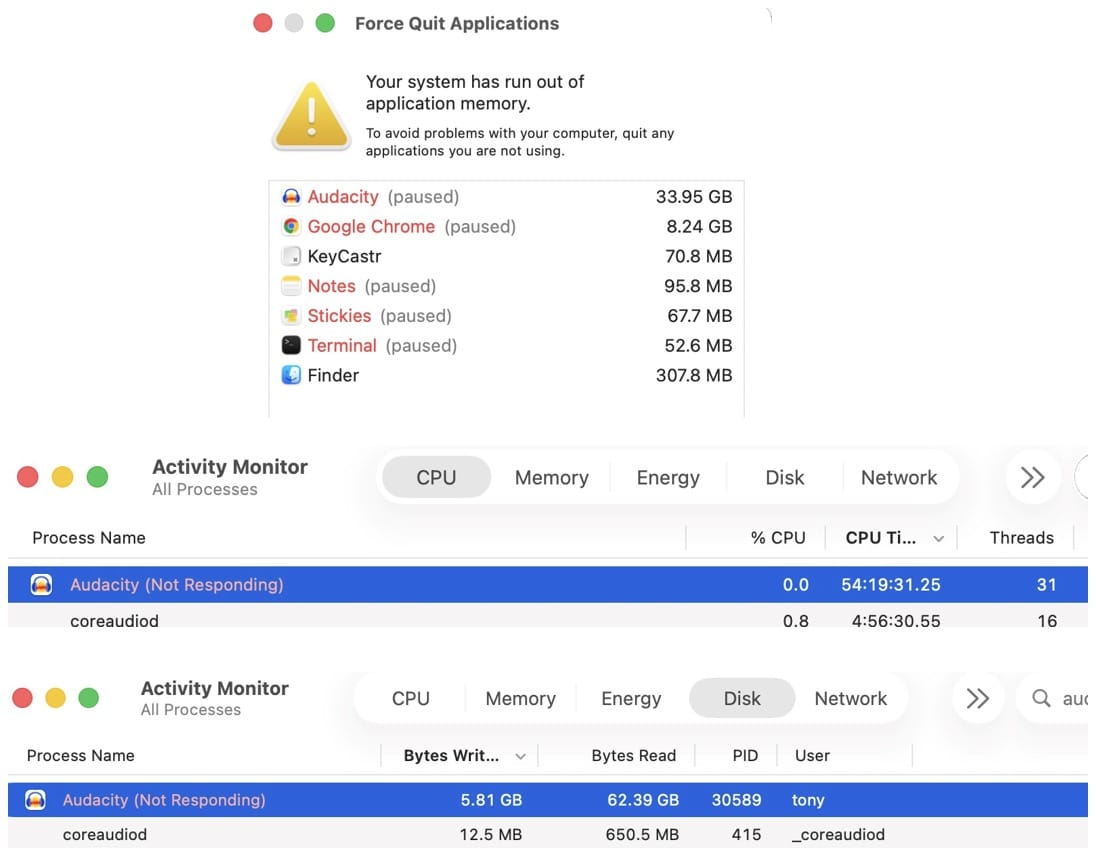This screenshot has height=848, width=1096.
Task: Select the Finder icon in list
Action: pyautogui.click(x=291, y=376)
